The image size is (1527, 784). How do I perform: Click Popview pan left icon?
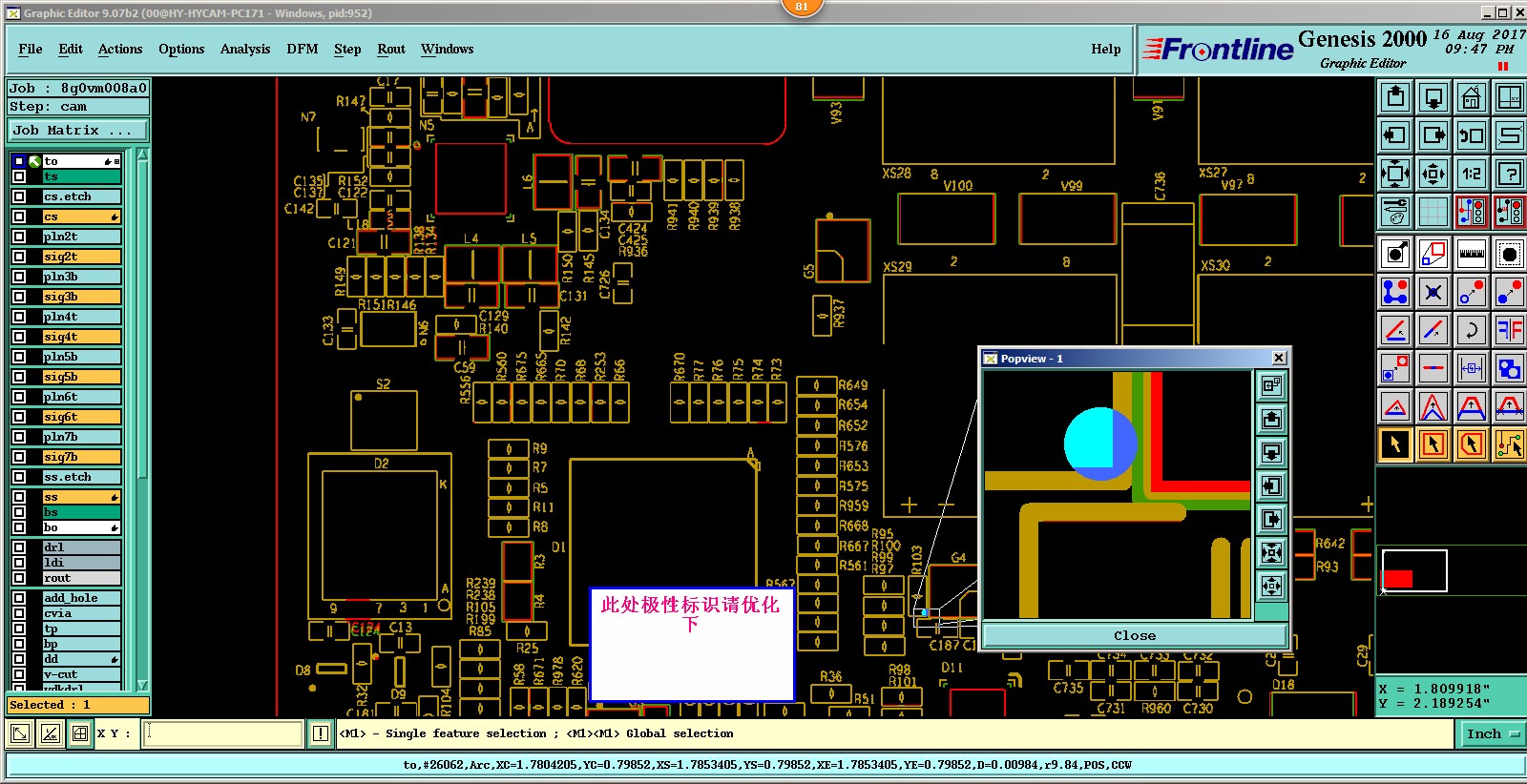pyautogui.click(x=1271, y=485)
